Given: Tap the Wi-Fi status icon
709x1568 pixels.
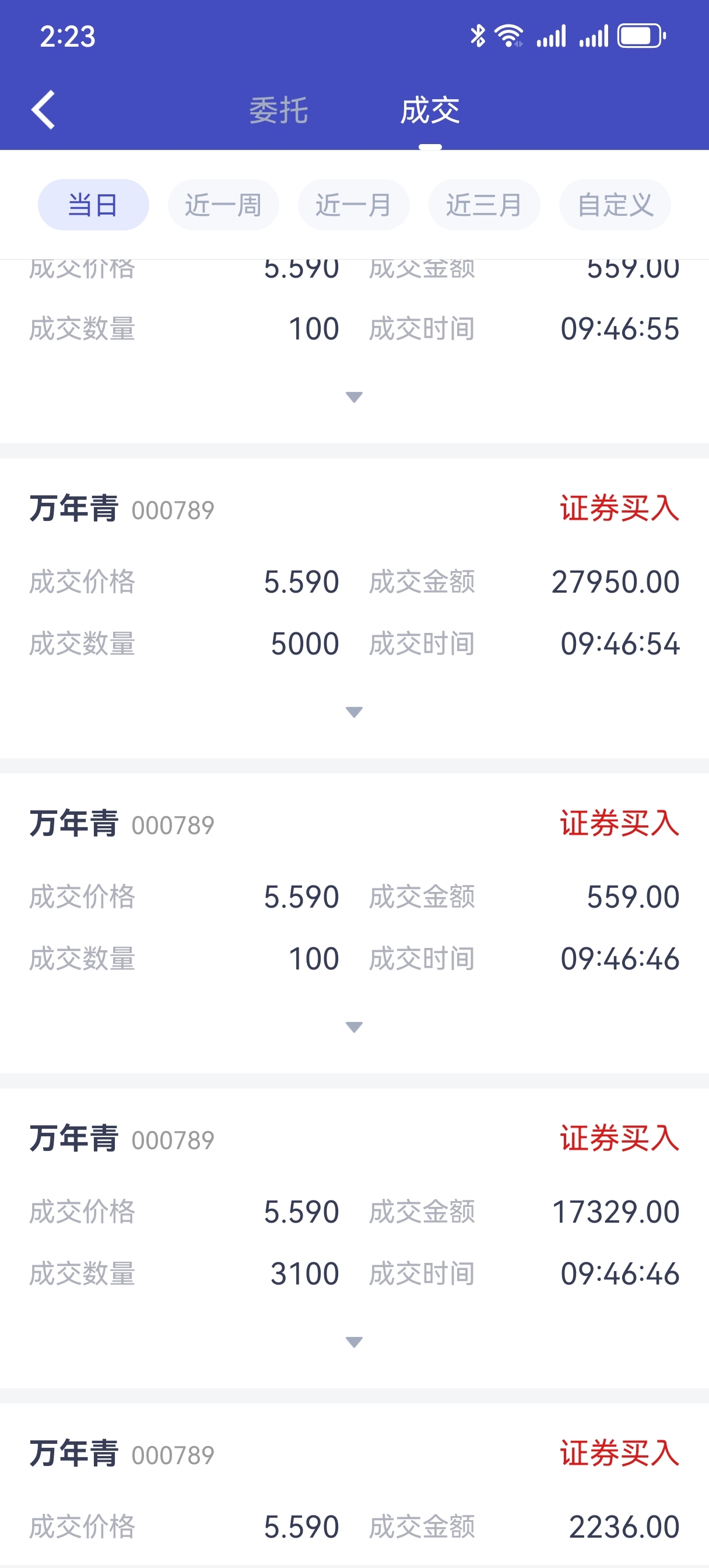Looking at the screenshot, I should pos(509,36).
